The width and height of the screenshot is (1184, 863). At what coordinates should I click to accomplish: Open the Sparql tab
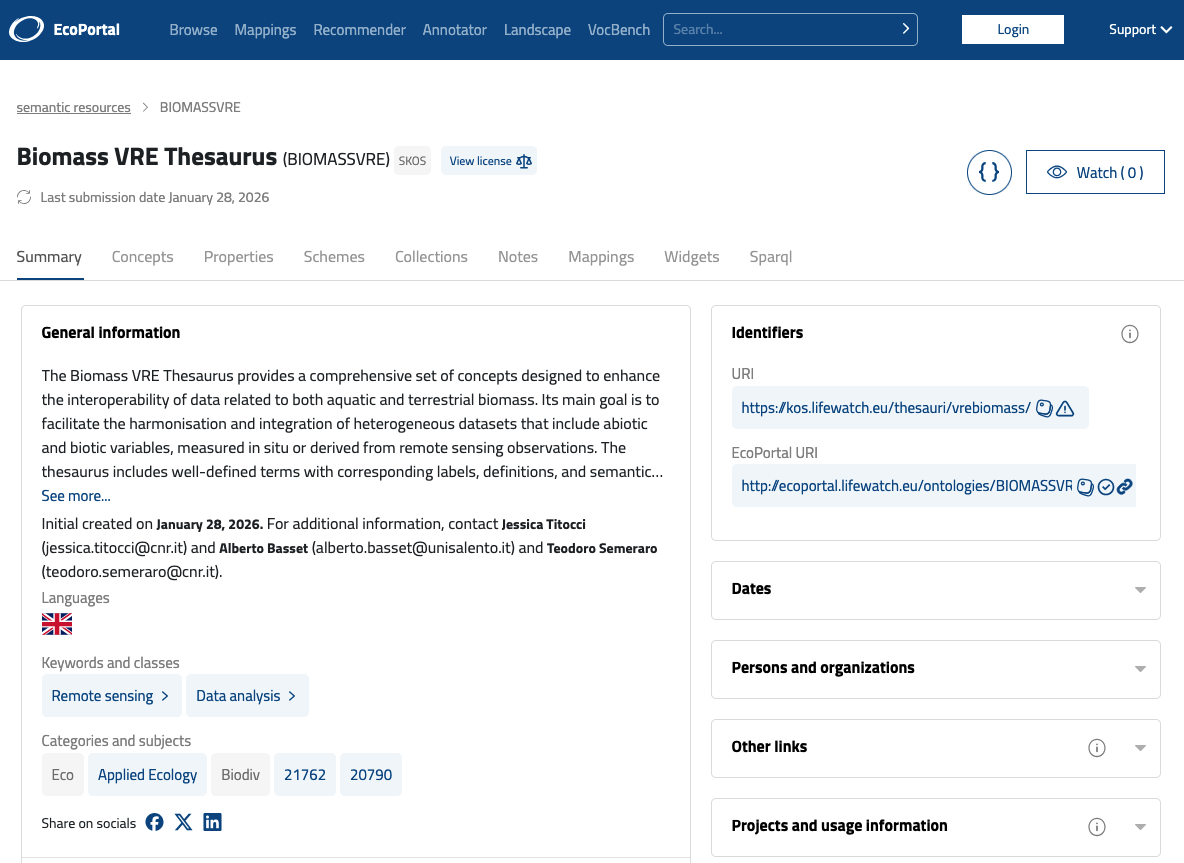770,257
